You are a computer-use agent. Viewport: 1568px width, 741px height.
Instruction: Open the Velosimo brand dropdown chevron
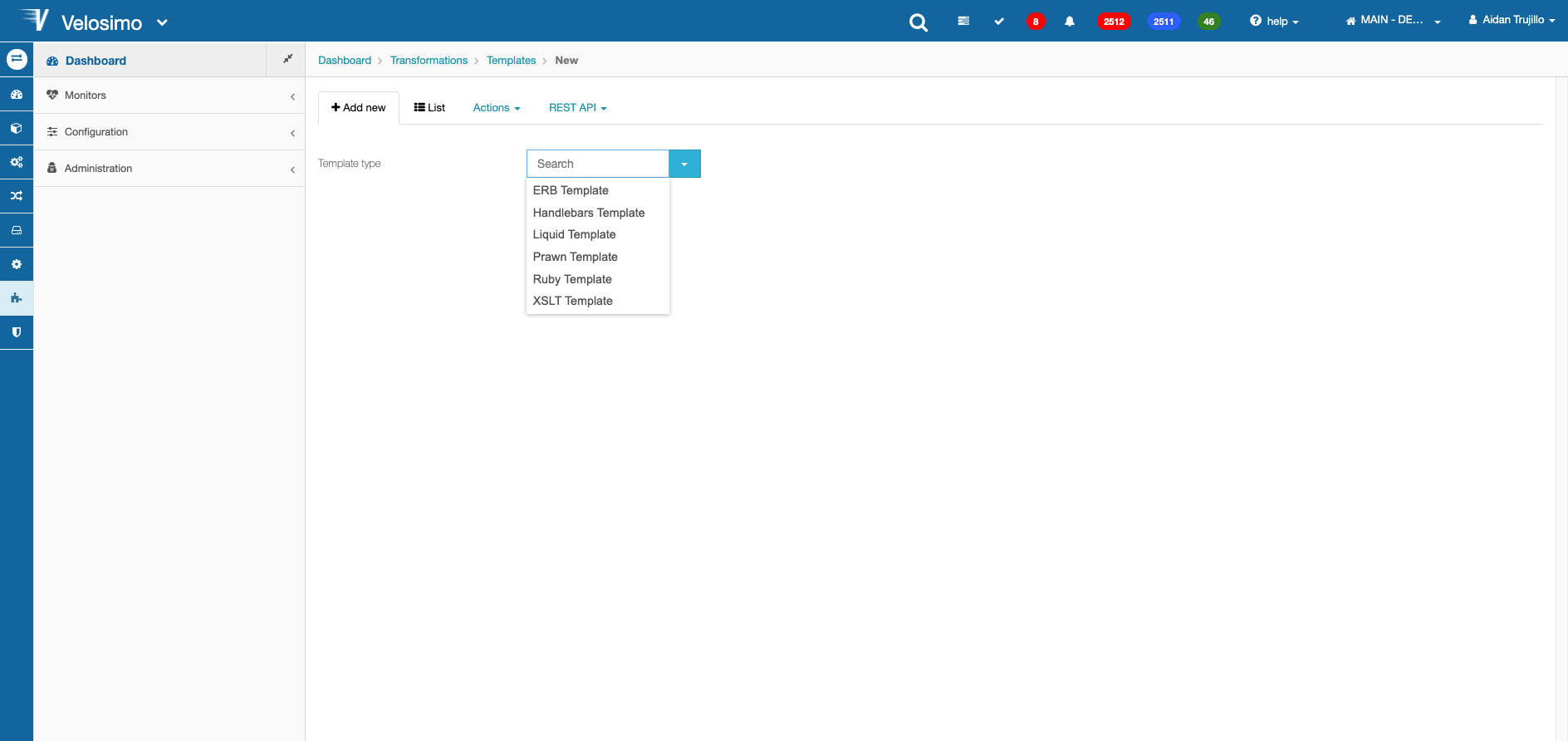162,22
